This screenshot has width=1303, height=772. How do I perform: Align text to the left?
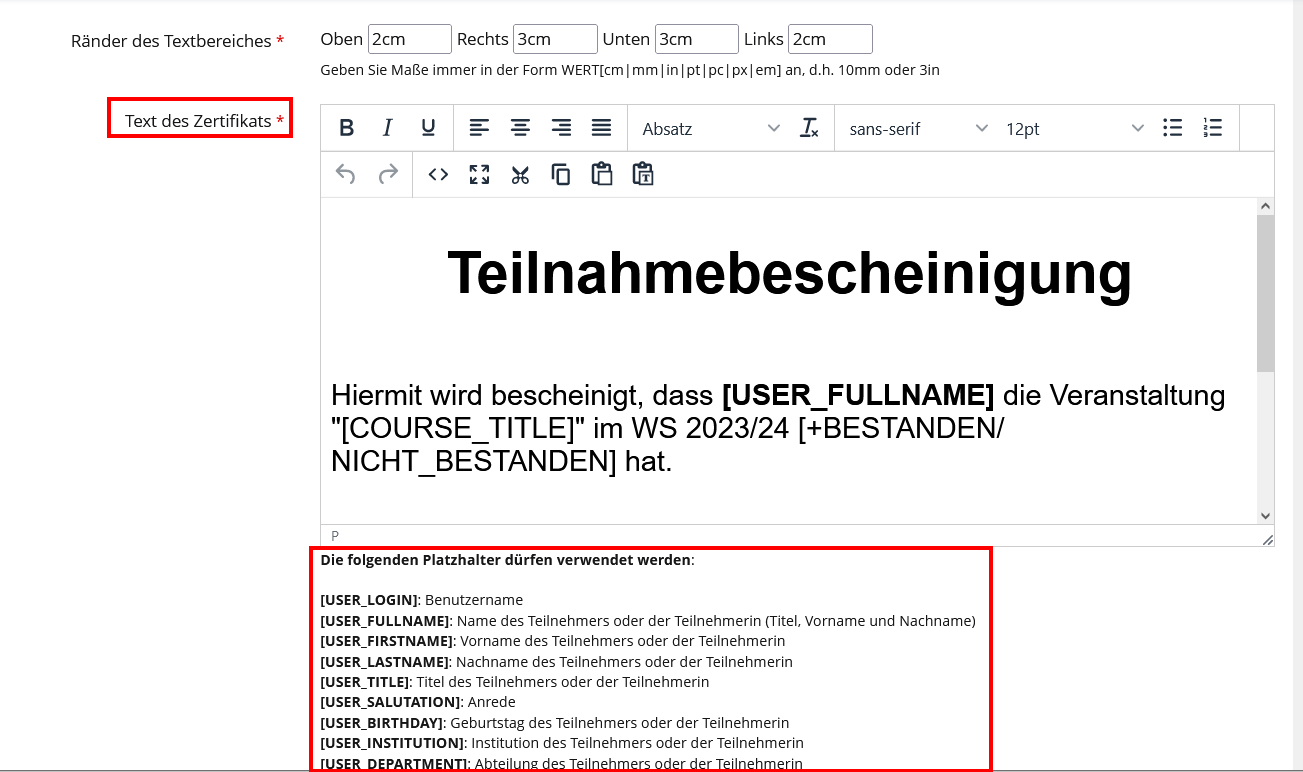480,128
